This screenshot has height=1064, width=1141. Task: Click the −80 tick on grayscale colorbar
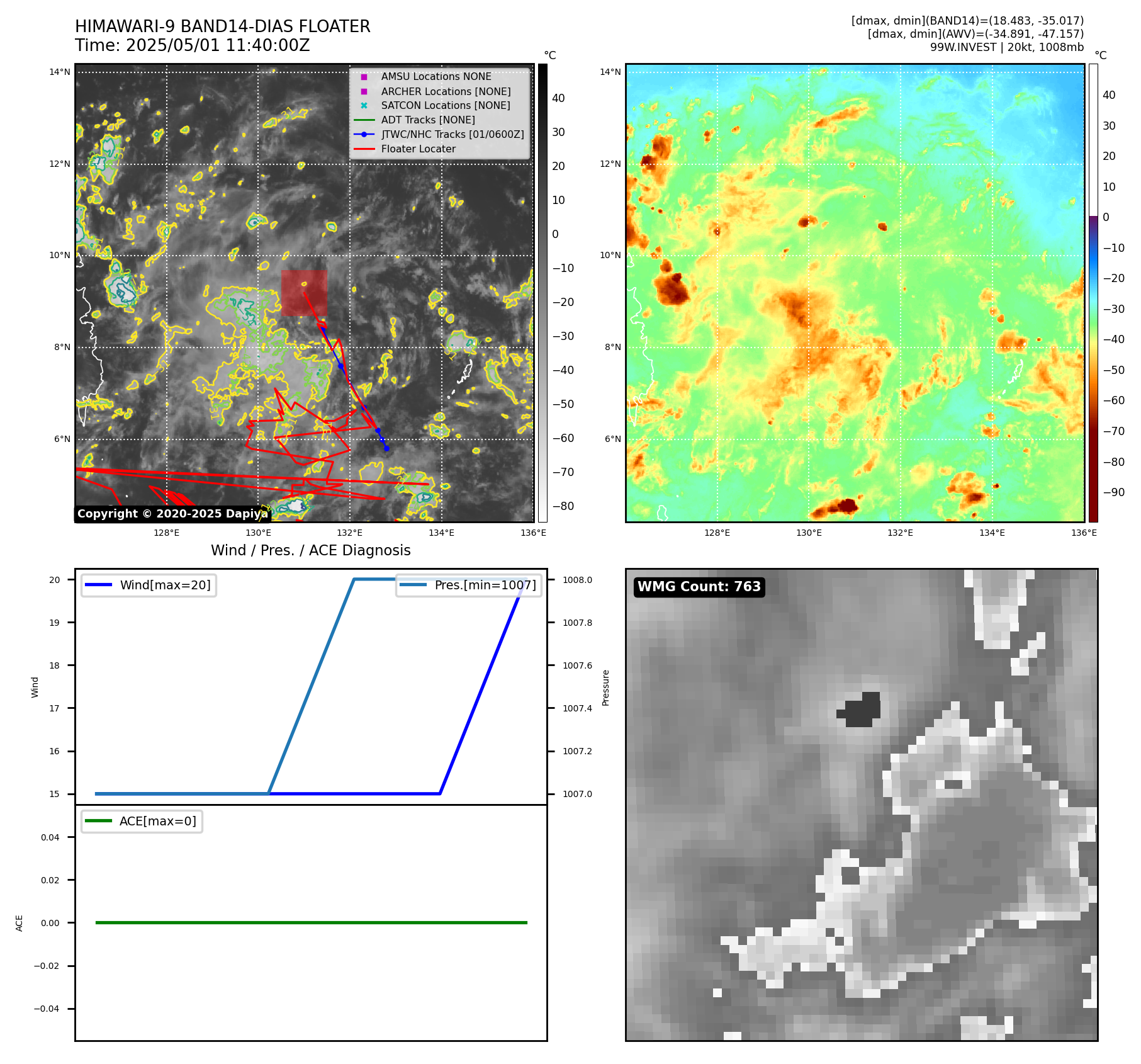tap(563, 506)
